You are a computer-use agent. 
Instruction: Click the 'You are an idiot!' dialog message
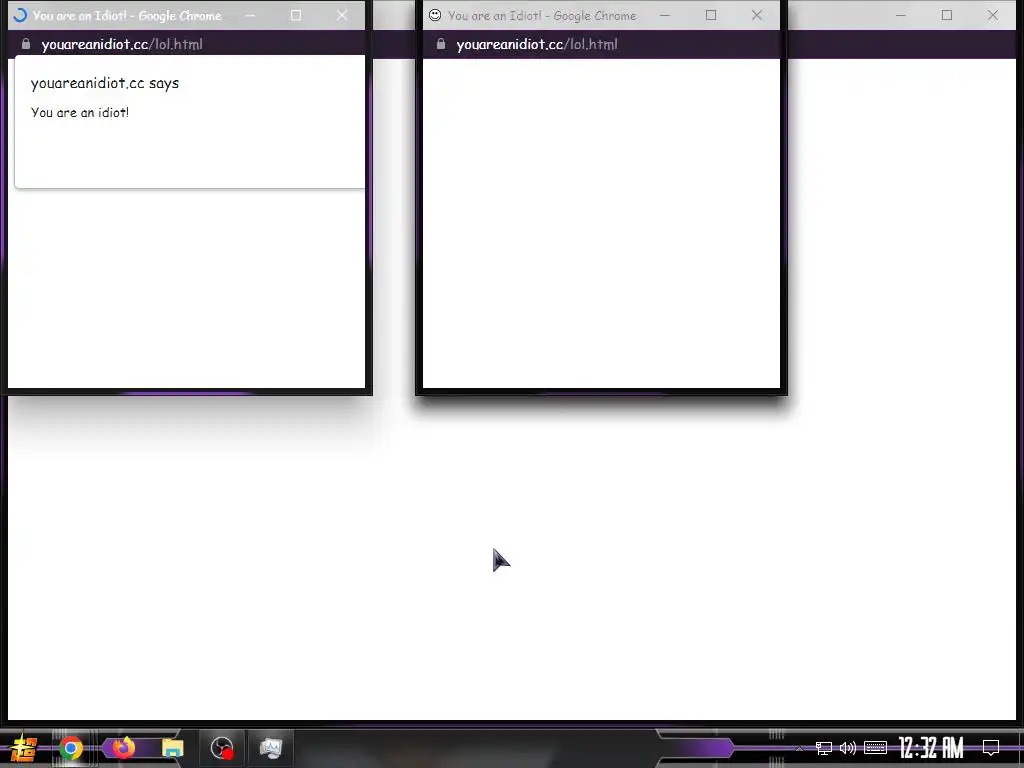[80, 112]
